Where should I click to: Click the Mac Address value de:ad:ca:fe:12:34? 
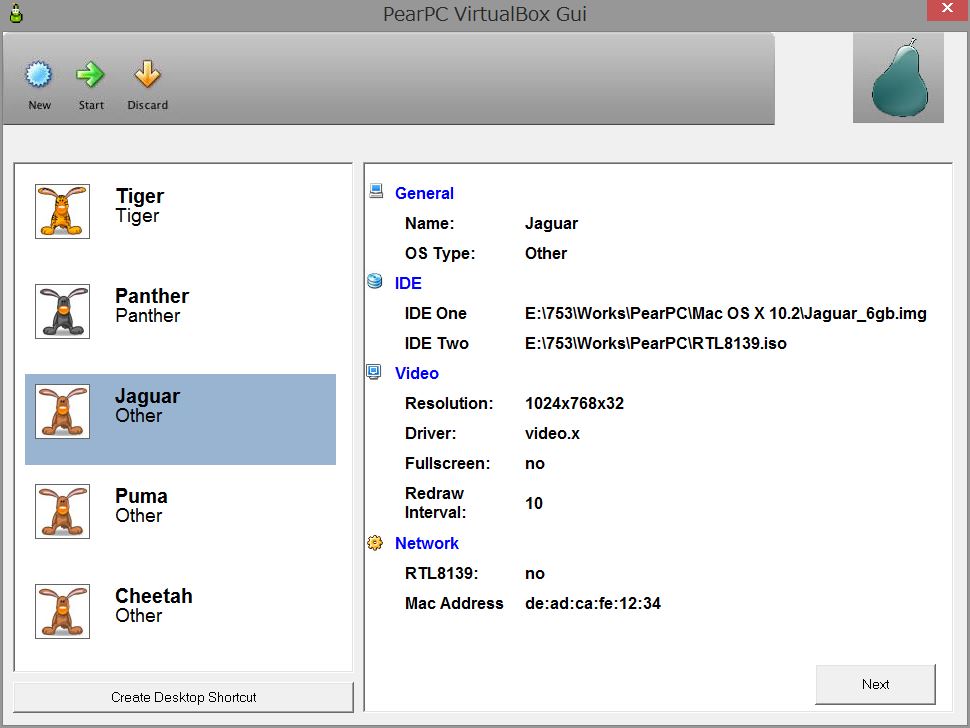pyautogui.click(x=593, y=603)
